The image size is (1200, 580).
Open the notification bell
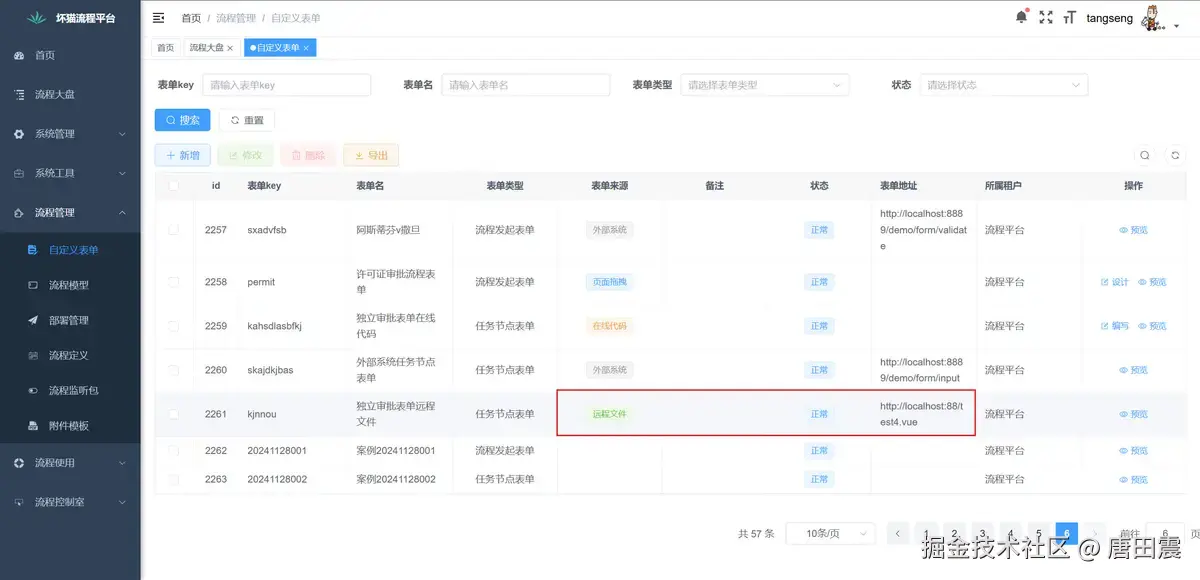coord(1021,17)
